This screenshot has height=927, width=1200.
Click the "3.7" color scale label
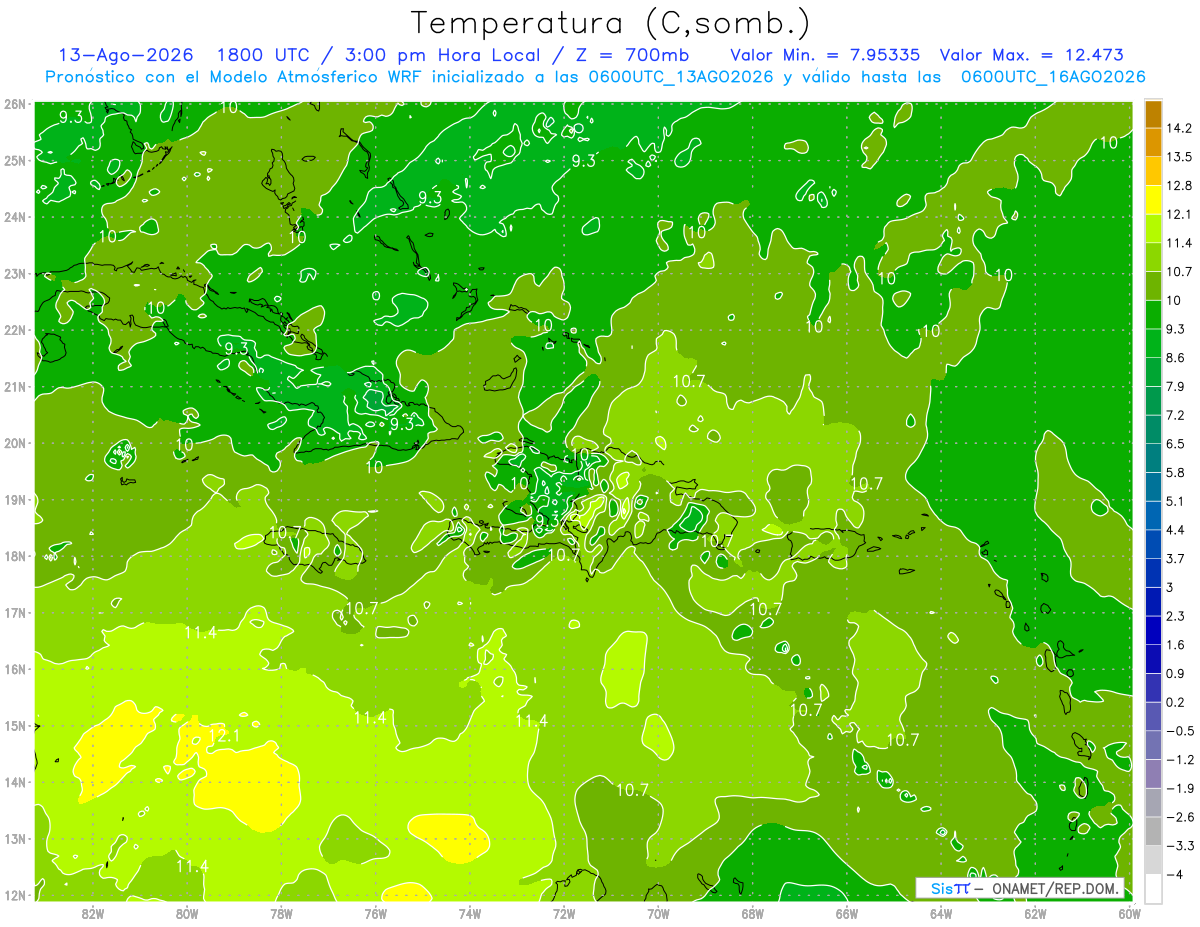pos(1176,559)
